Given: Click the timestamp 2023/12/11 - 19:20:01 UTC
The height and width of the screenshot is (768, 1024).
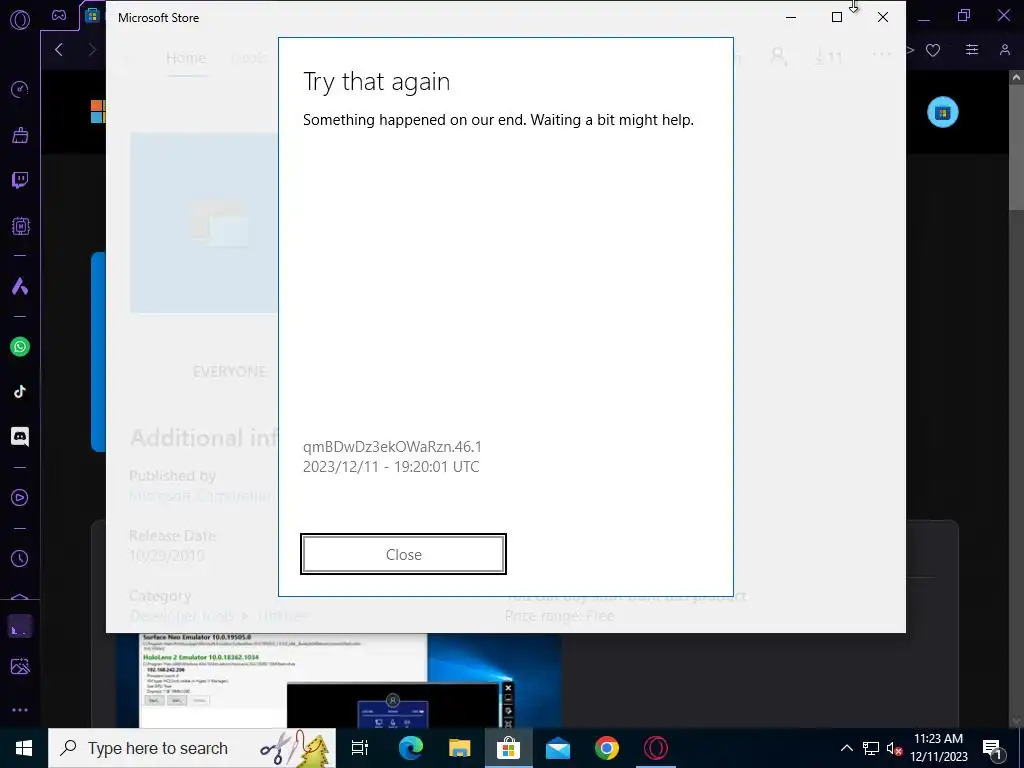Looking at the screenshot, I should click(391, 467).
